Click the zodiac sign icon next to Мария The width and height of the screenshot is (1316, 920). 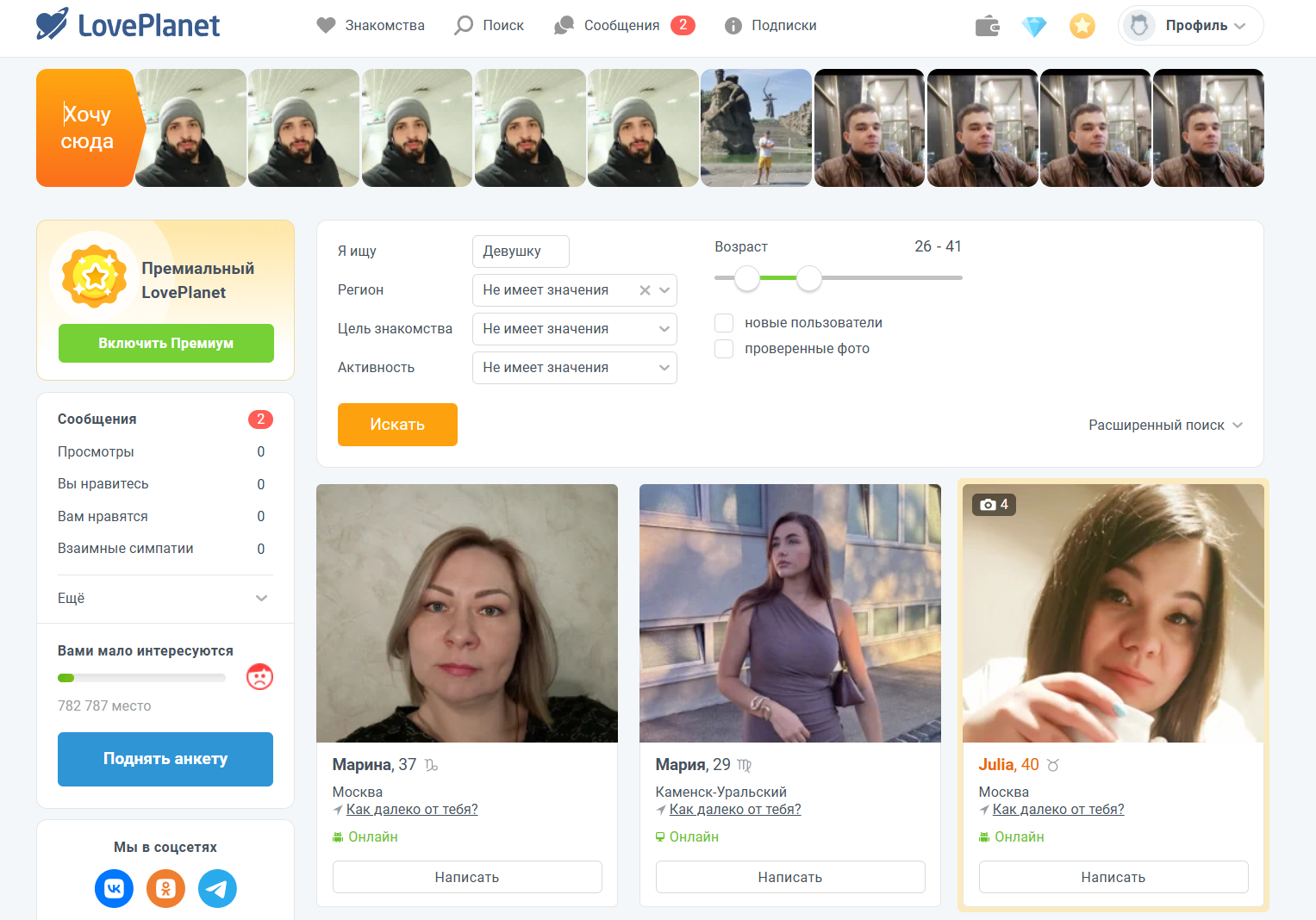[x=745, y=765]
